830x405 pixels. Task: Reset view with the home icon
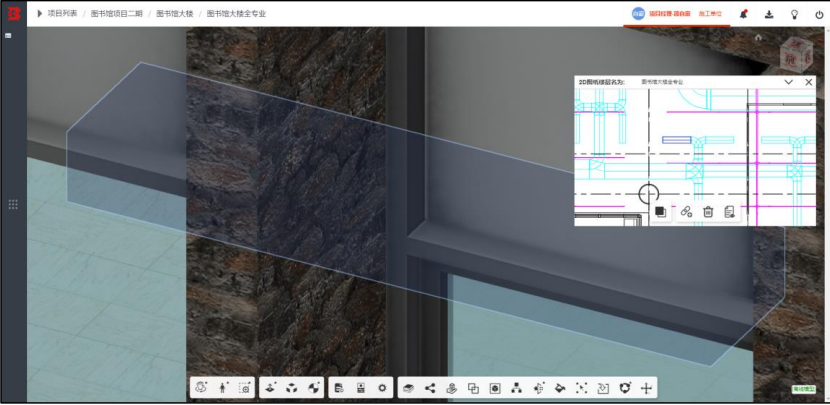(x=758, y=38)
